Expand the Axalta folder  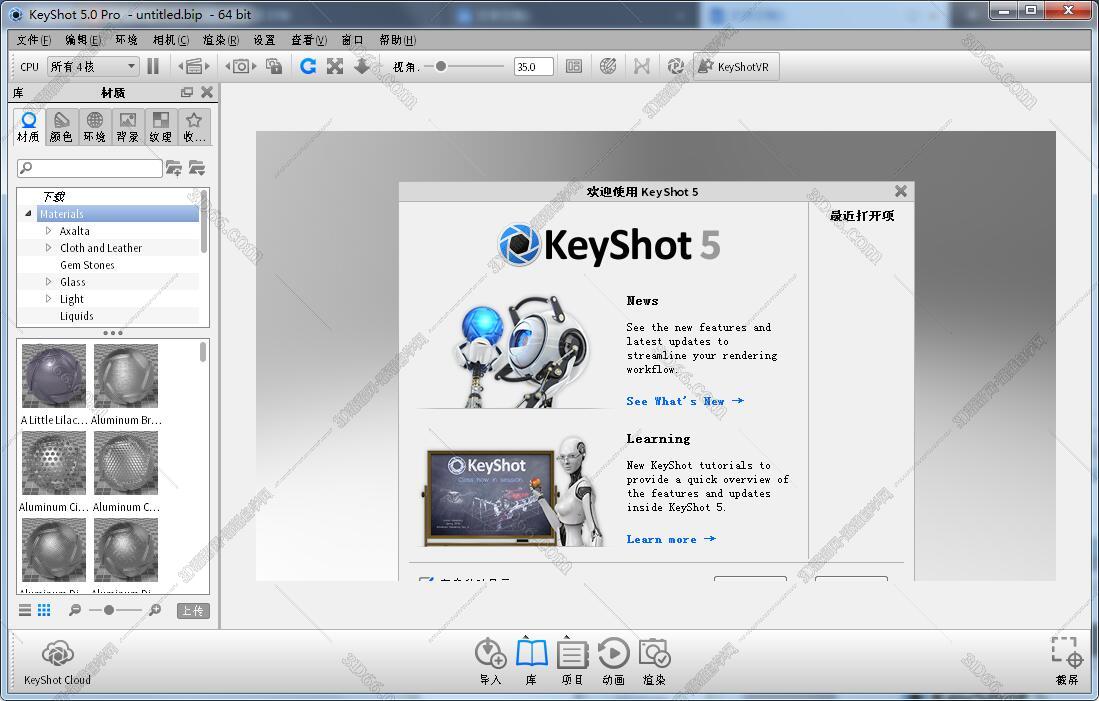[x=48, y=231]
